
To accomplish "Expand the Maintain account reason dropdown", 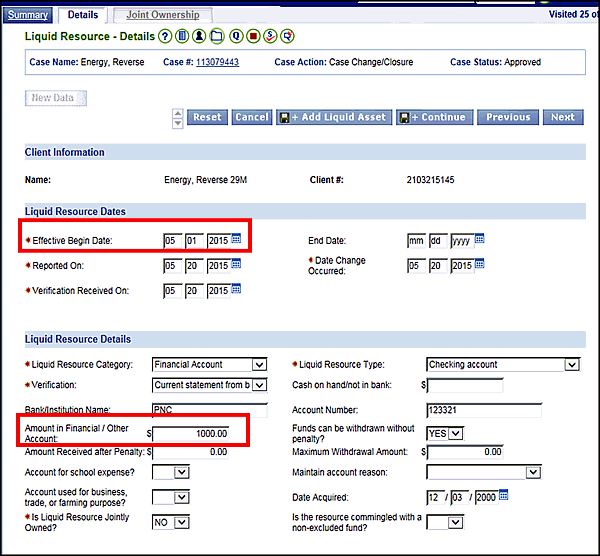I will pos(570,472).
